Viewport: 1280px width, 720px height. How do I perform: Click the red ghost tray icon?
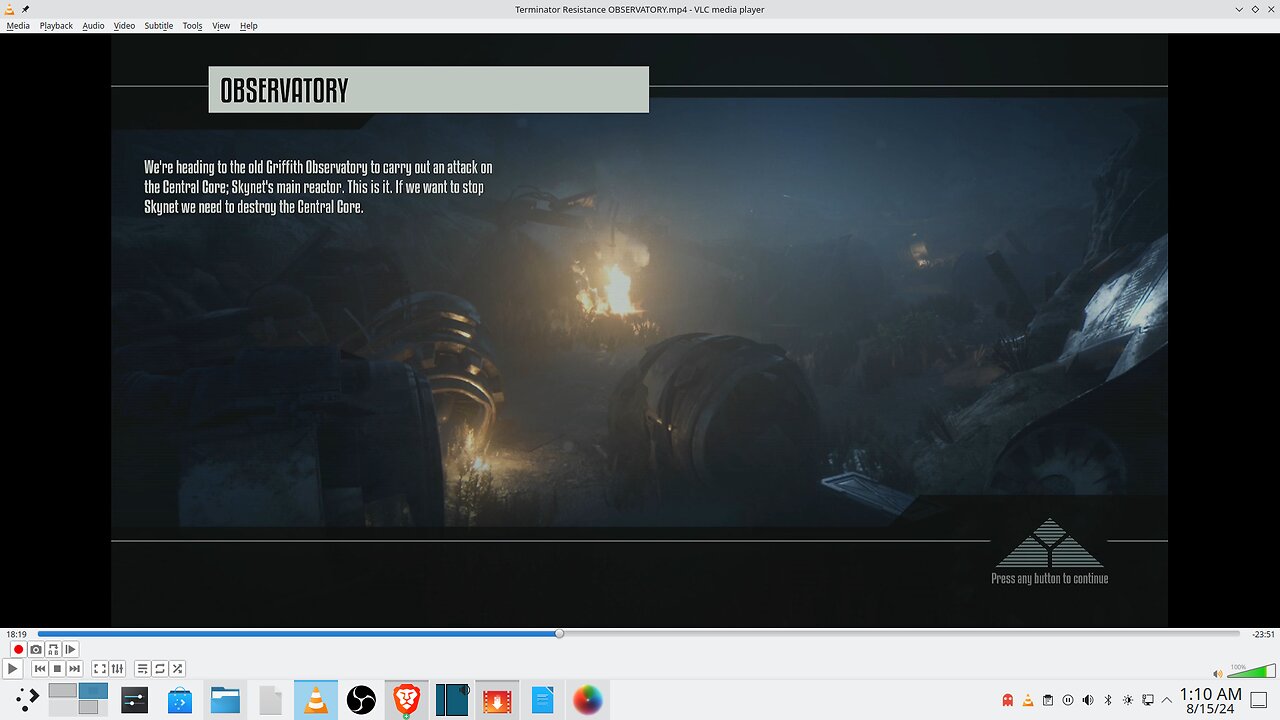(x=1008, y=700)
